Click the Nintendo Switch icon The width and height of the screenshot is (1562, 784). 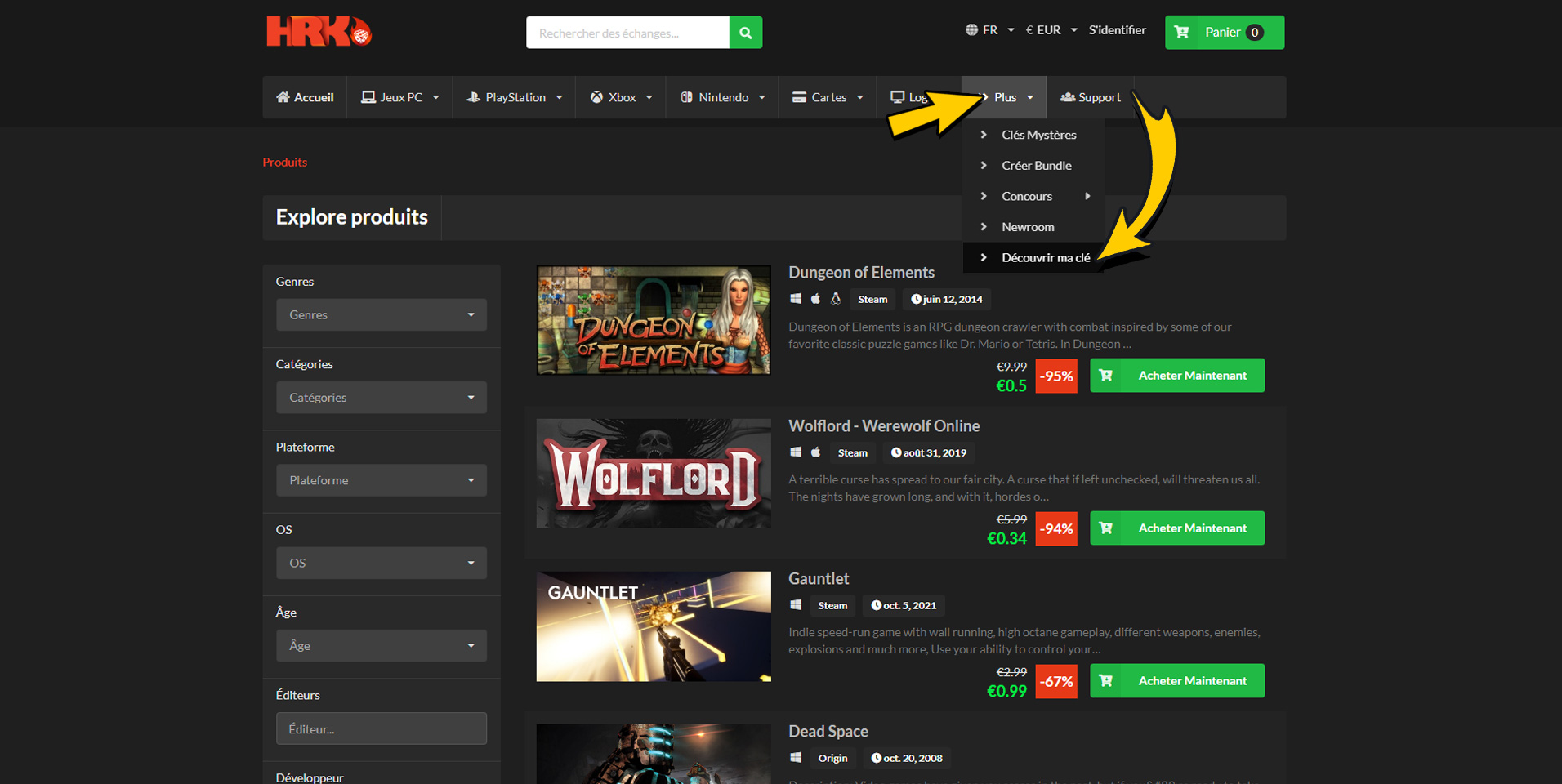(x=686, y=97)
